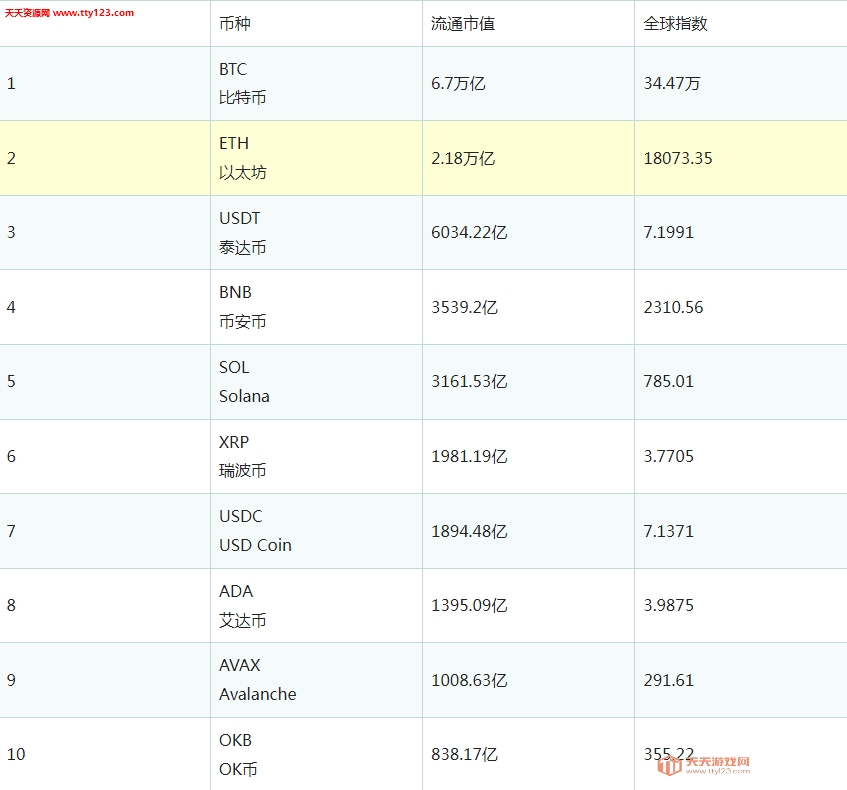Image resolution: width=847 pixels, height=790 pixels.
Task: Click the XRP symbol text
Action: pyautogui.click(x=234, y=443)
